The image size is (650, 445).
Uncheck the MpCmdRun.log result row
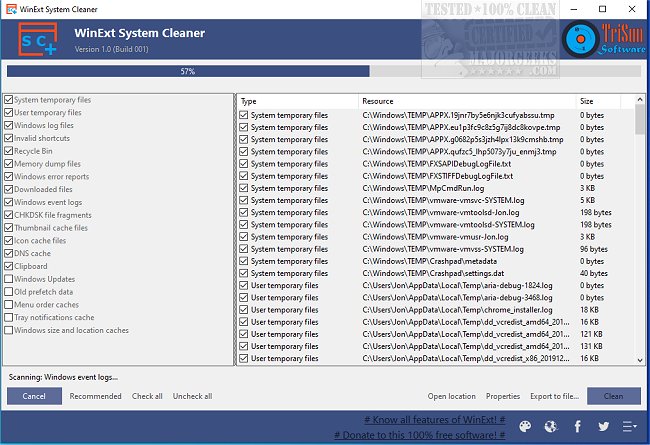[244, 188]
